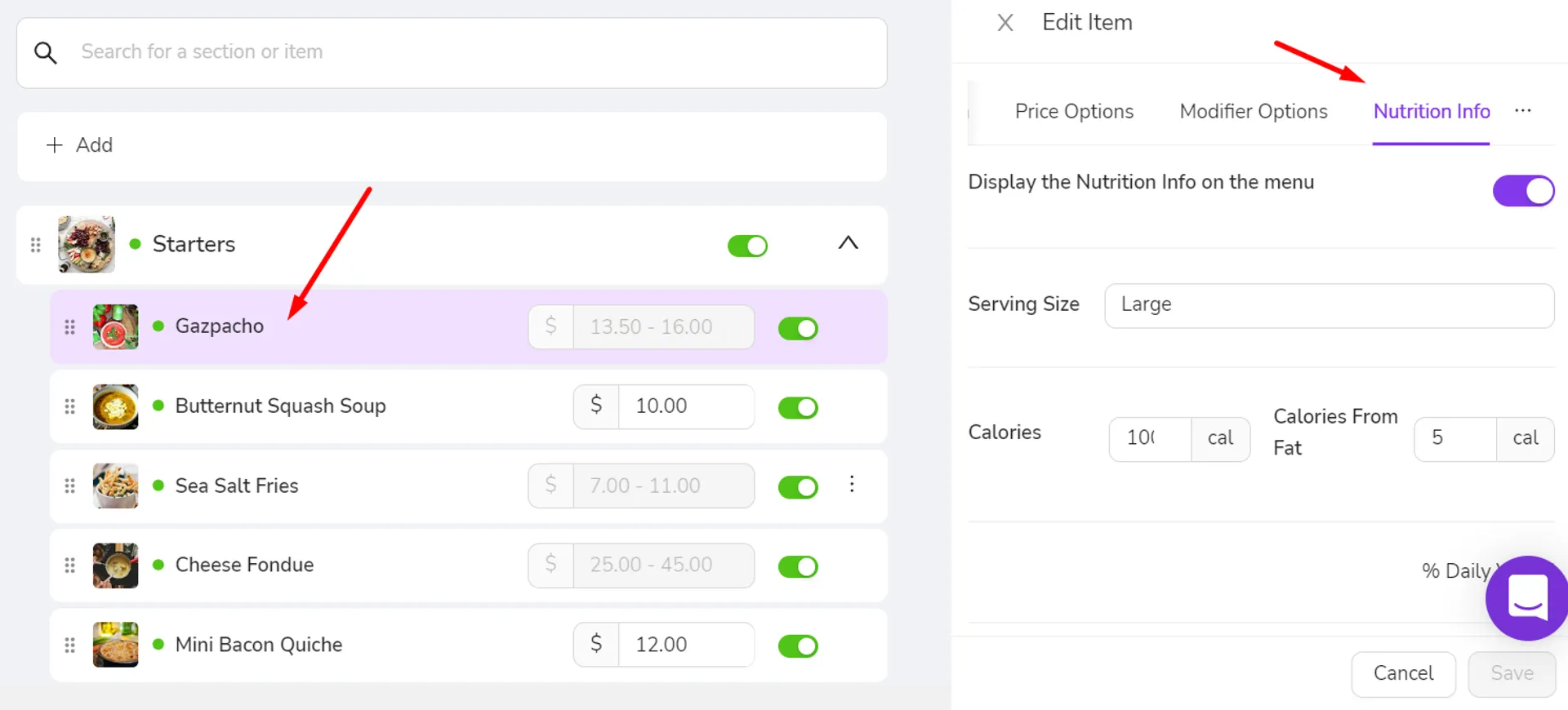
Task: Toggle the Starters section availability
Action: [x=748, y=246]
